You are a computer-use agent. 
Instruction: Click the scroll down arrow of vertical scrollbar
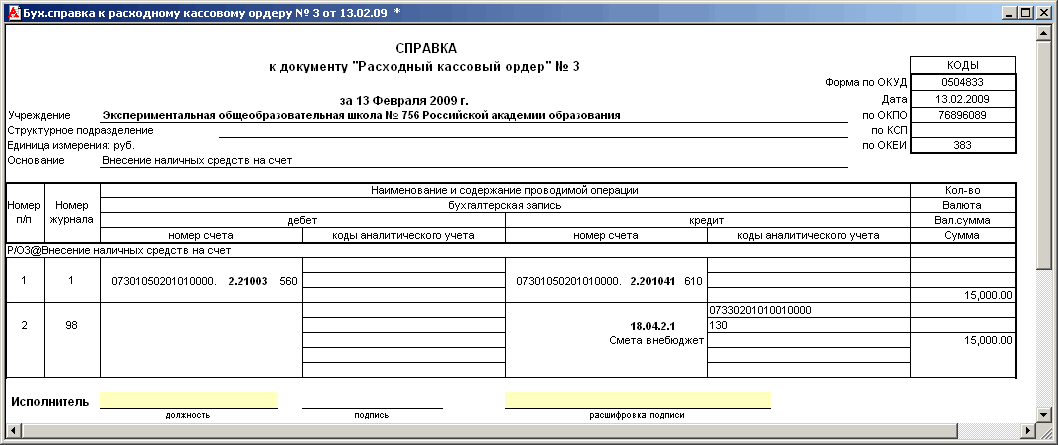pyautogui.click(x=1045, y=416)
